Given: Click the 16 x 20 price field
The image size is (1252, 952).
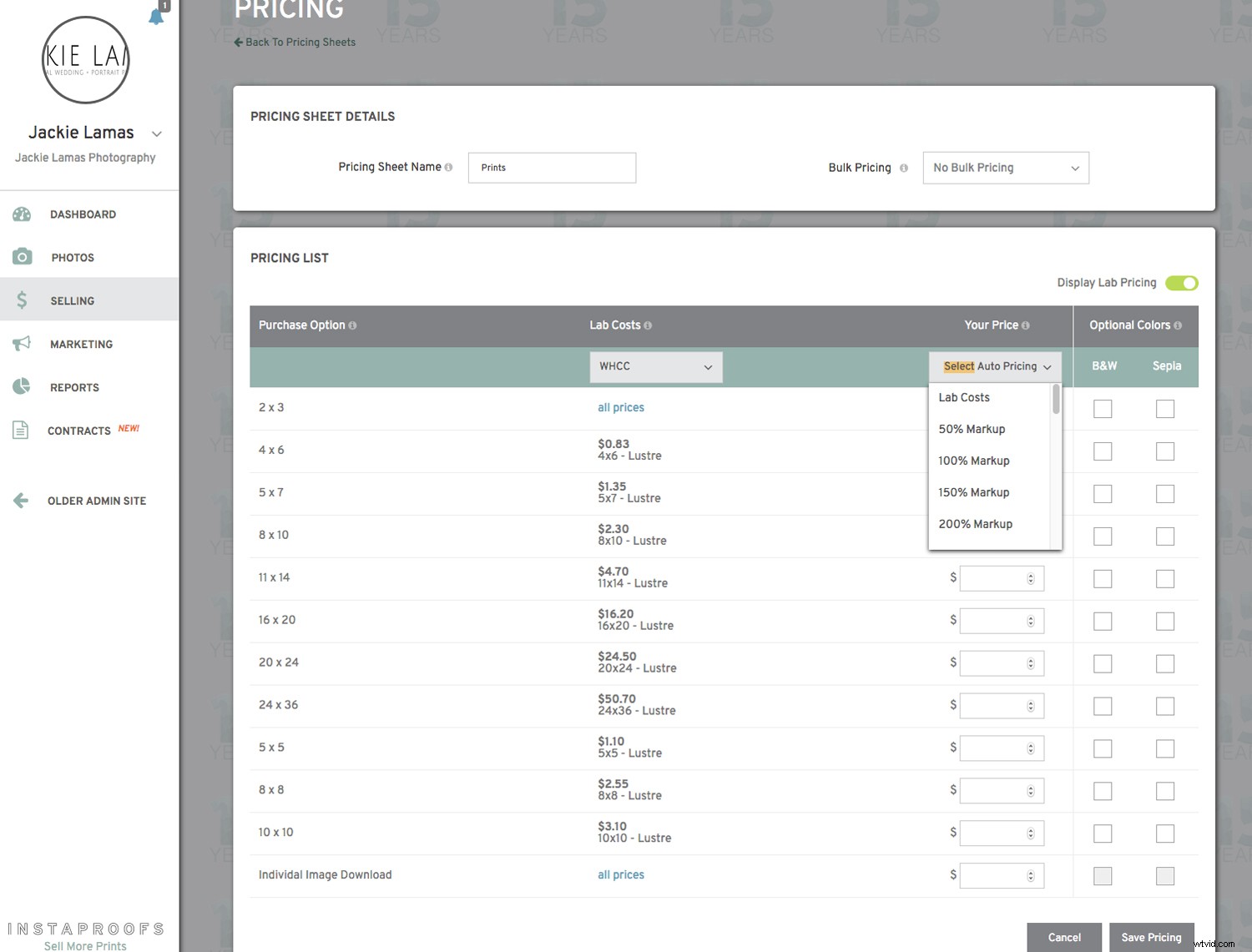Looking at the screenshot, I should point(994,621).
